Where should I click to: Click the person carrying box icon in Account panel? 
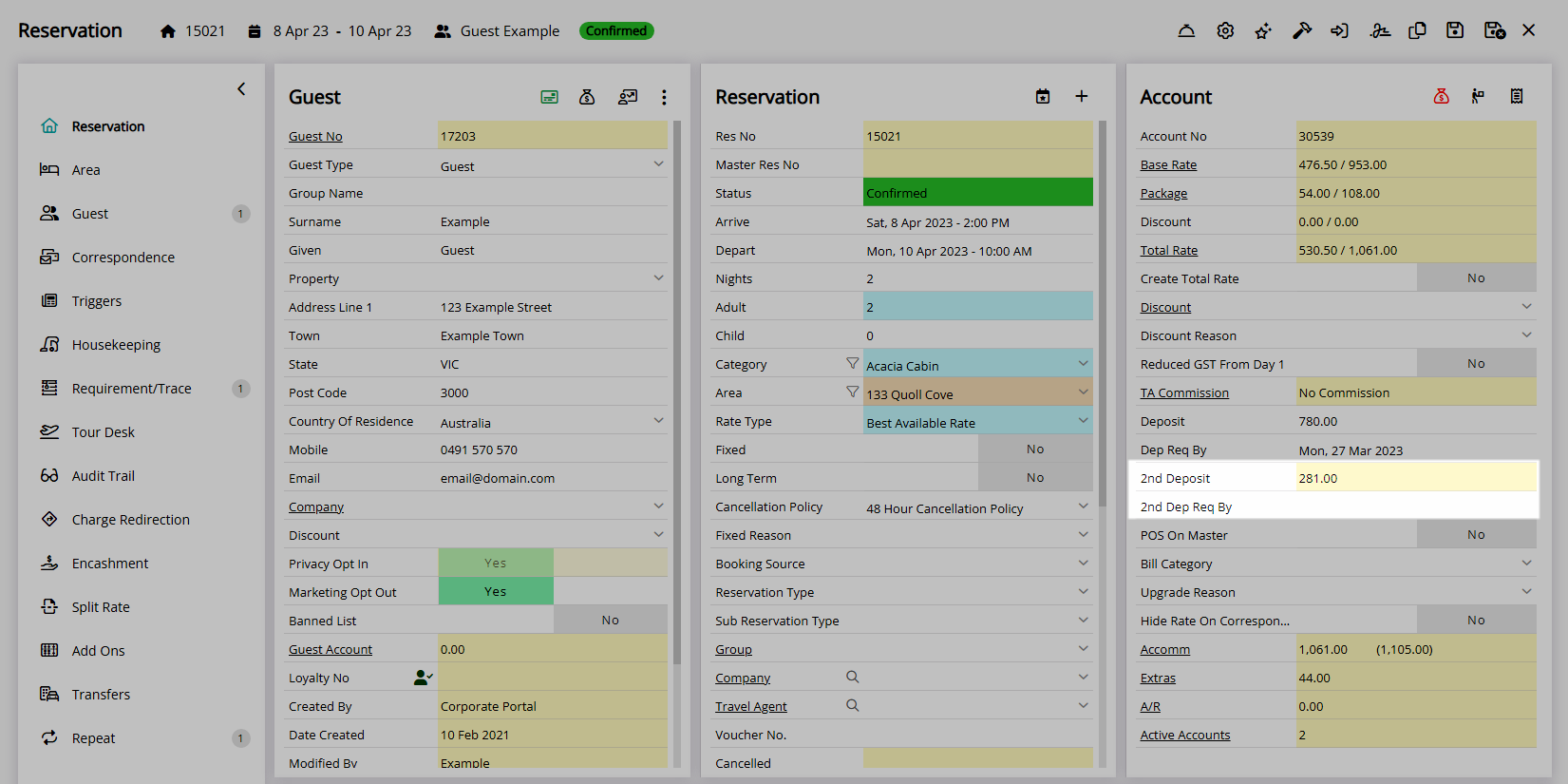tap(1478, 96)
